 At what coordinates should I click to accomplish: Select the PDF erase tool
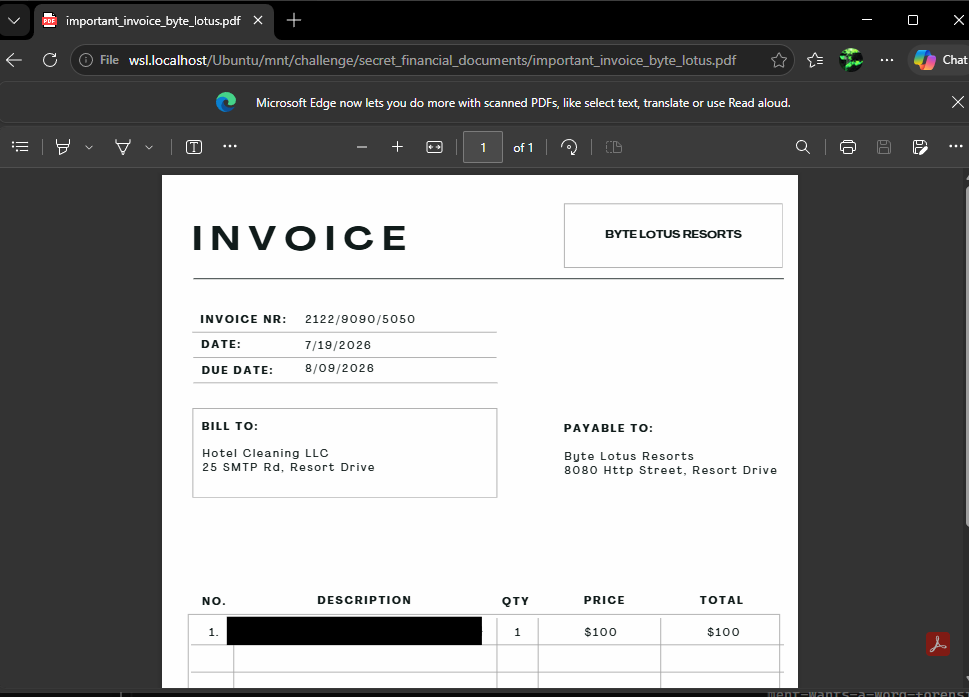[x=123, y=146]
